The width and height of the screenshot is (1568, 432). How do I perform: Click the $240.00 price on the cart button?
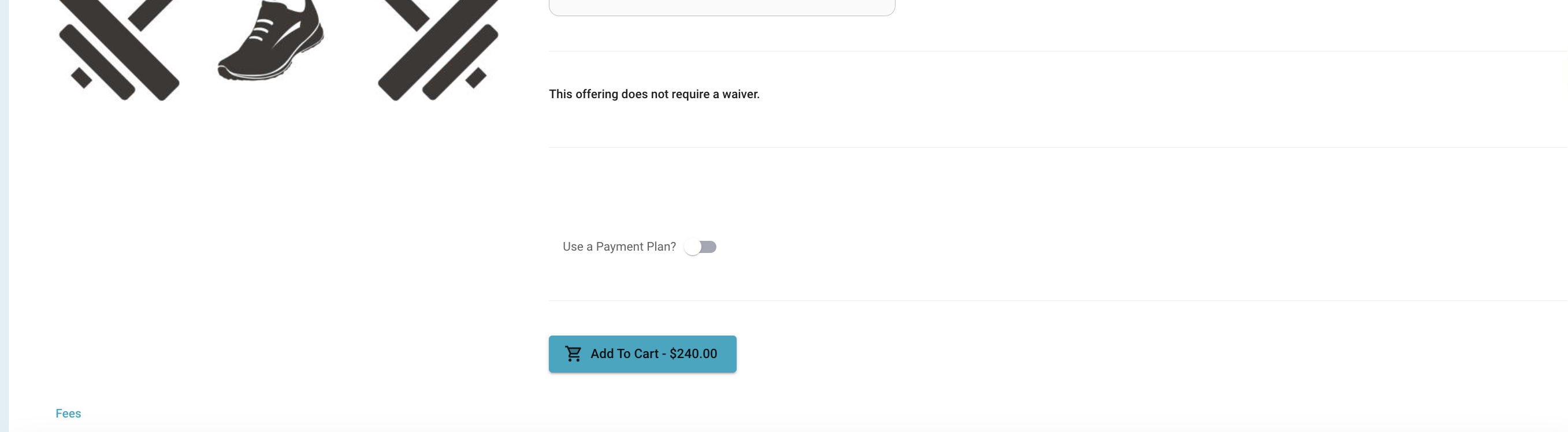(x=693, y=353)
